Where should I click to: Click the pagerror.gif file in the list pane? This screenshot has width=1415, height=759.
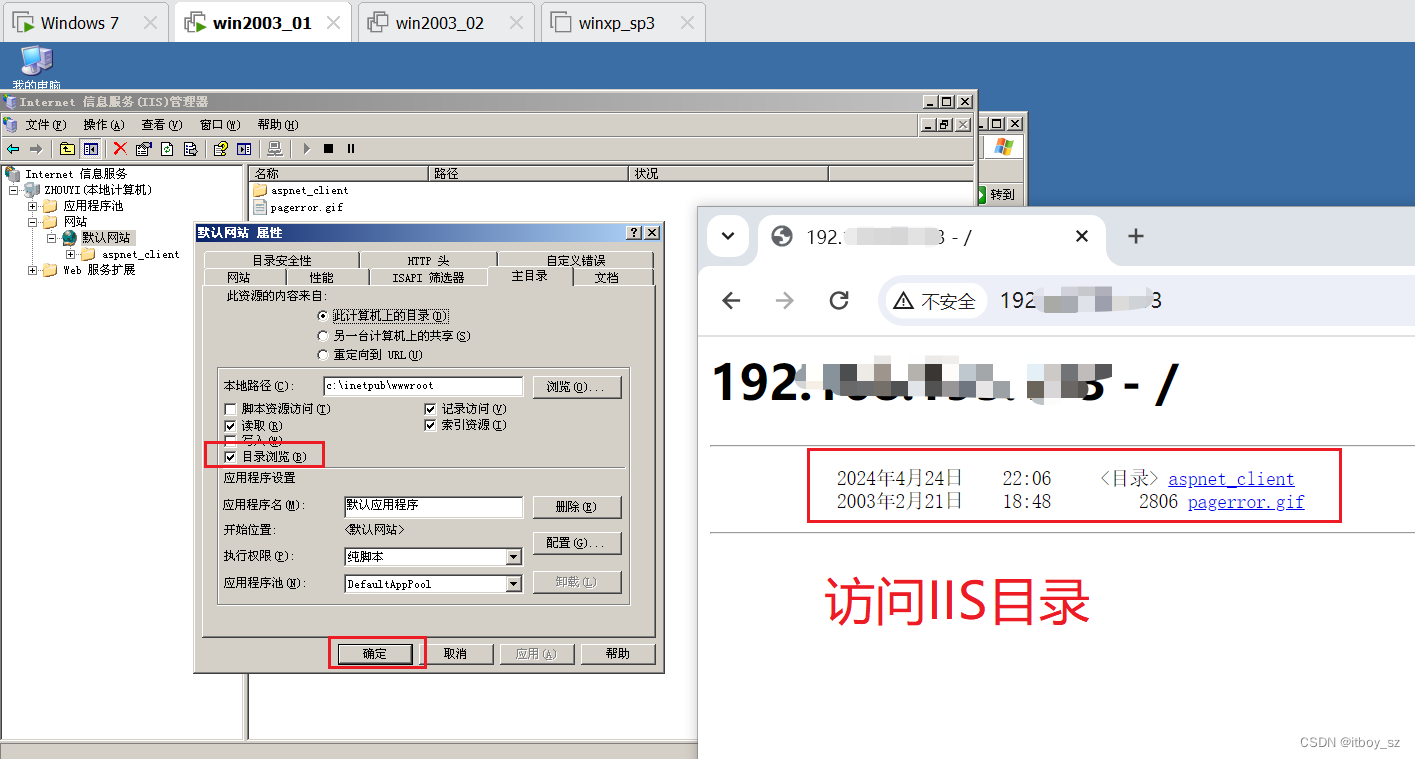(298, 207)
